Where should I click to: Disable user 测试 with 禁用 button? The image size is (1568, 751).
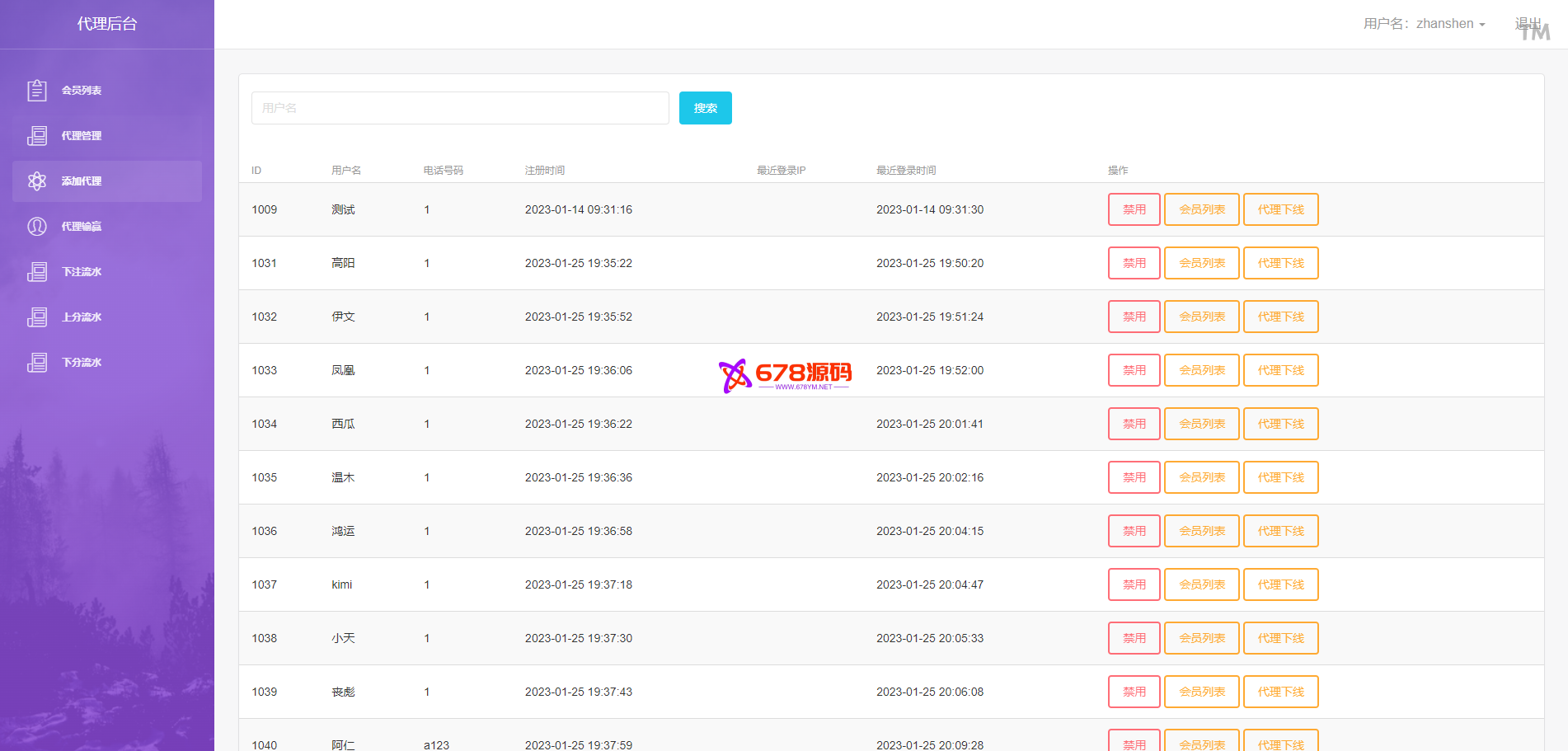tap(1134, 209)
